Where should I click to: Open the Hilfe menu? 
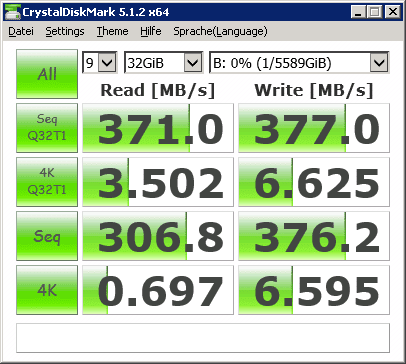[151, 31]
